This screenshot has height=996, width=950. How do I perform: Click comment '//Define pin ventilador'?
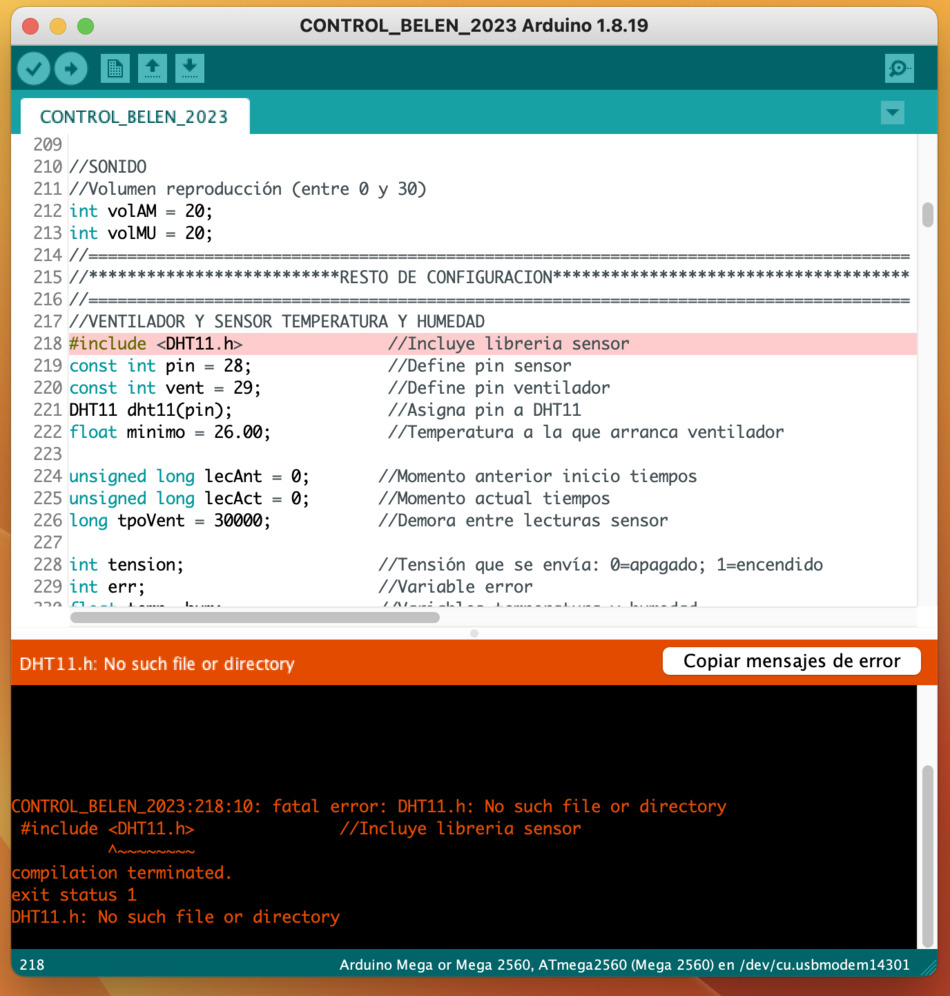(499, 388)
